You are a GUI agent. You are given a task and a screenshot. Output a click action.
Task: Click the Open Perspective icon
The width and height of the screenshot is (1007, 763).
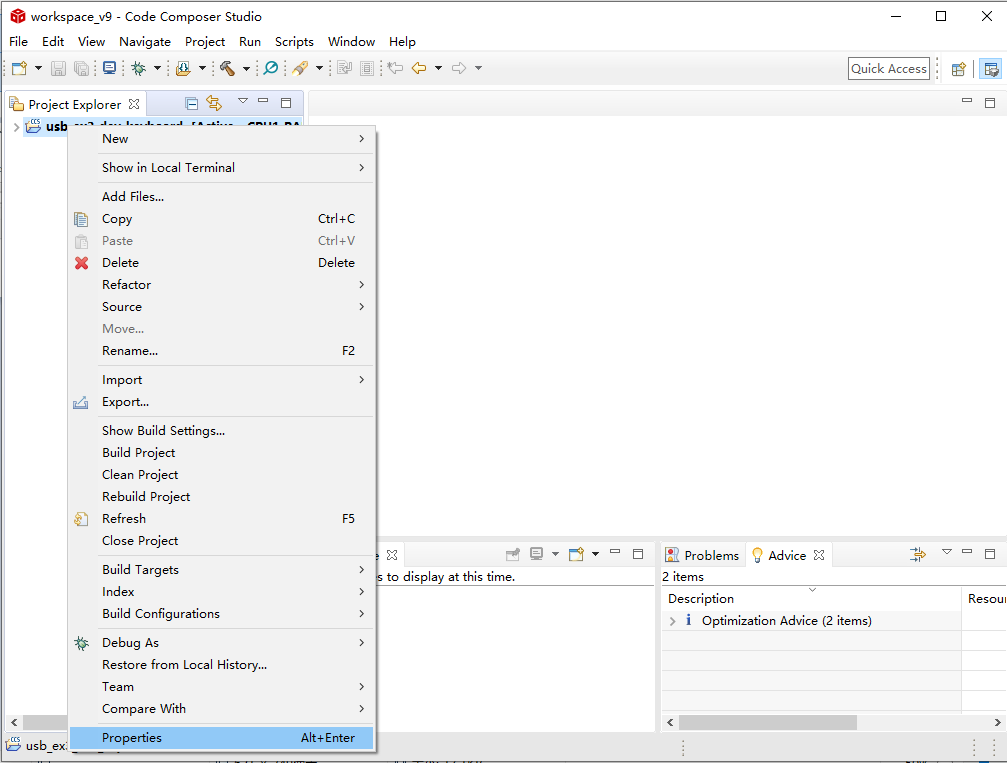coord(959,69)
